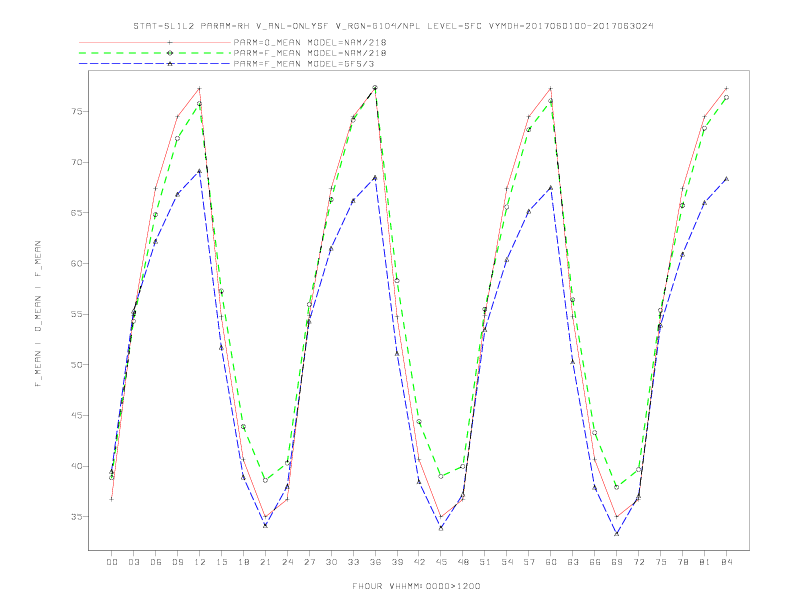Select legend entry PARM=O_MEAN MODEL=NAM/218
Screen dimensions: 792x612
[310, 42]
